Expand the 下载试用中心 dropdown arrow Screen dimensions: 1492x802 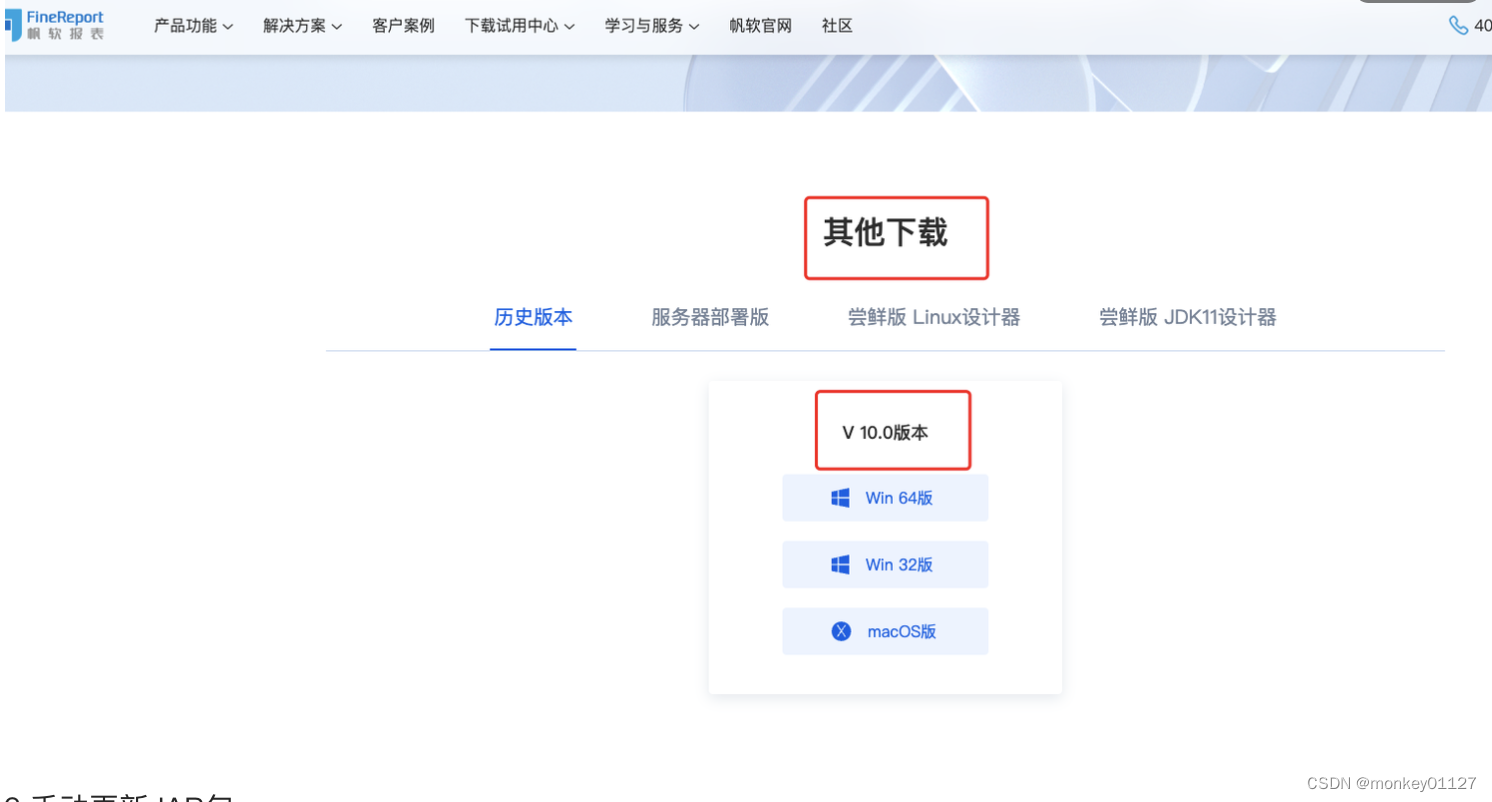pyautogui.click(x=570, y=27)
